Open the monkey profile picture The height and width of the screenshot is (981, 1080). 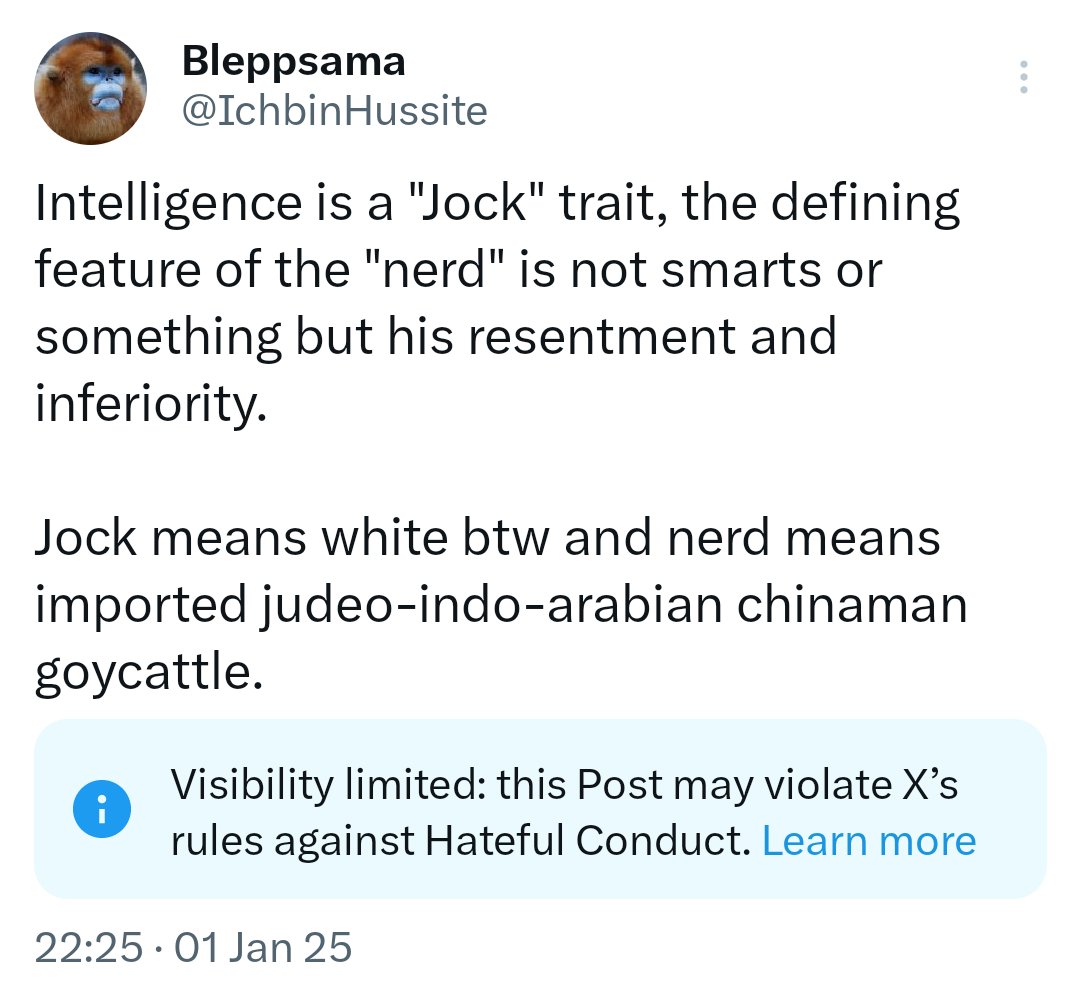click(x=90, y=88)
